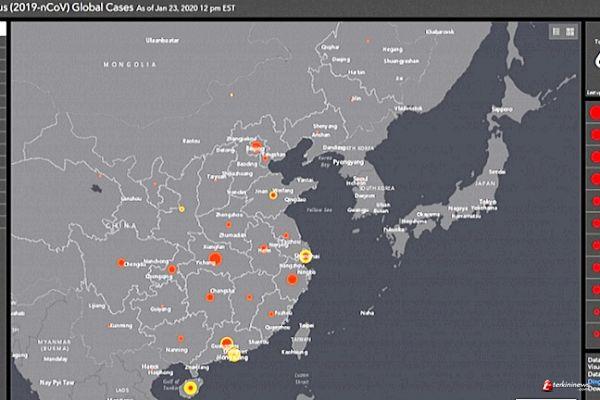
Task: Select the red case marker at Beijing
Action: click(x=256, y=147)
